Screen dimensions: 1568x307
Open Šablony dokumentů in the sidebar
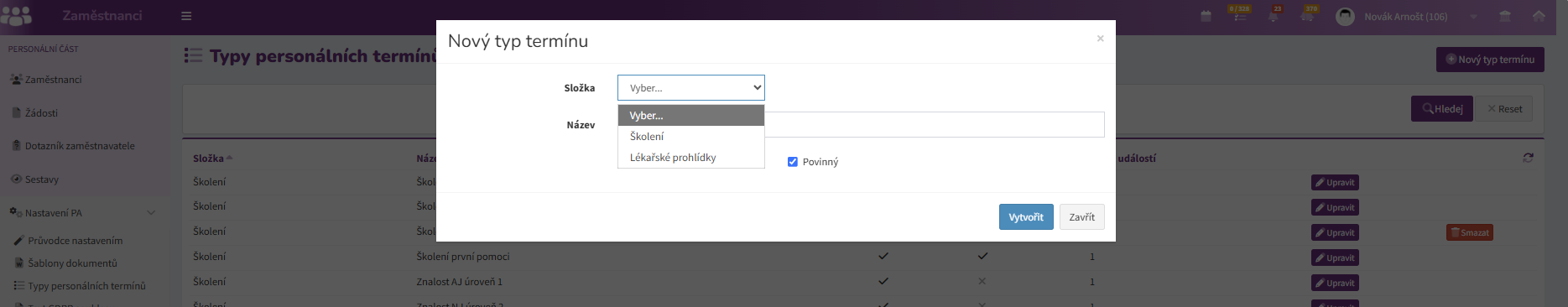point(72,263)
